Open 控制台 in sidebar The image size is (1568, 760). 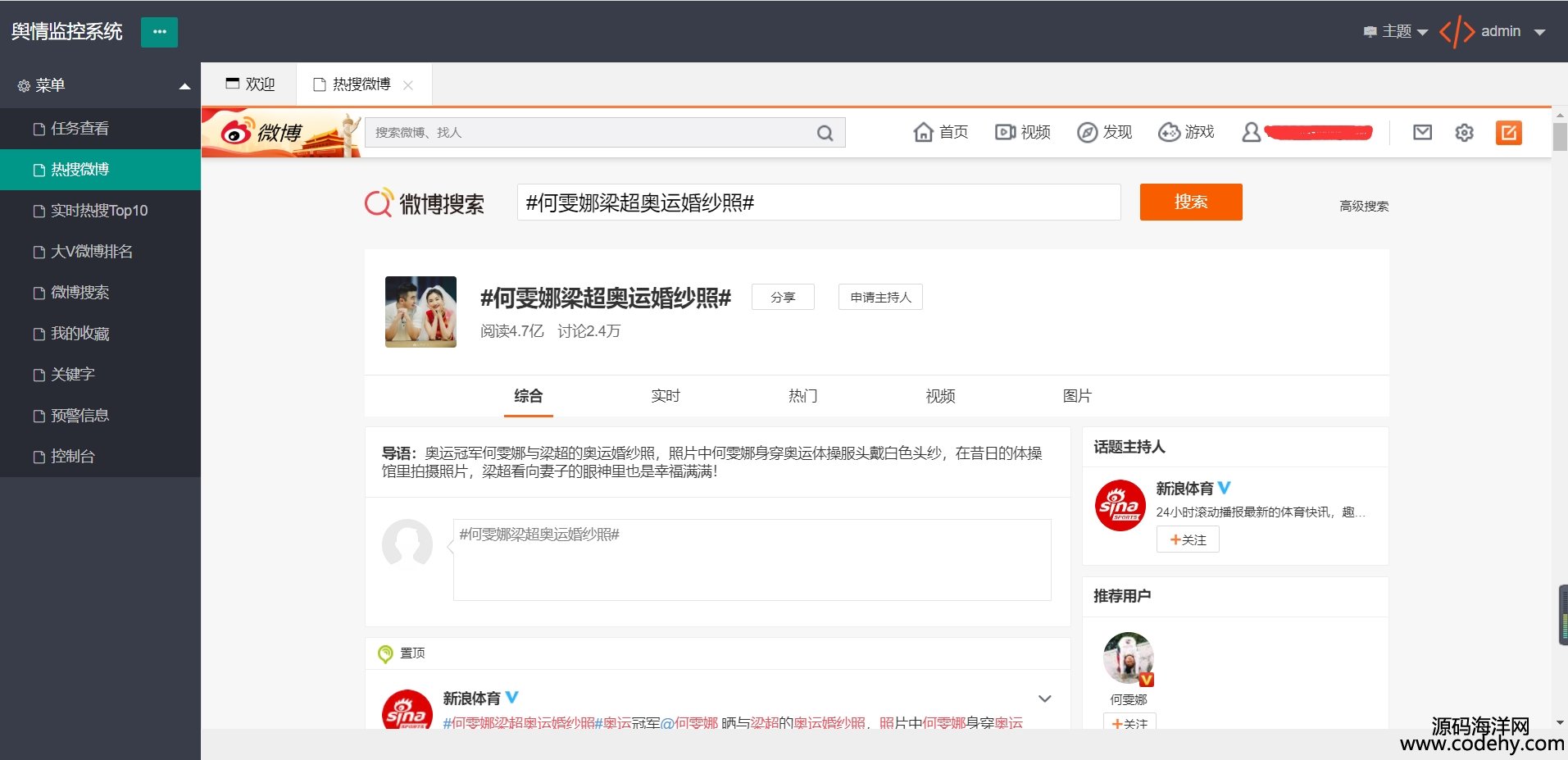pyautogui.click(x=100, y=457)
